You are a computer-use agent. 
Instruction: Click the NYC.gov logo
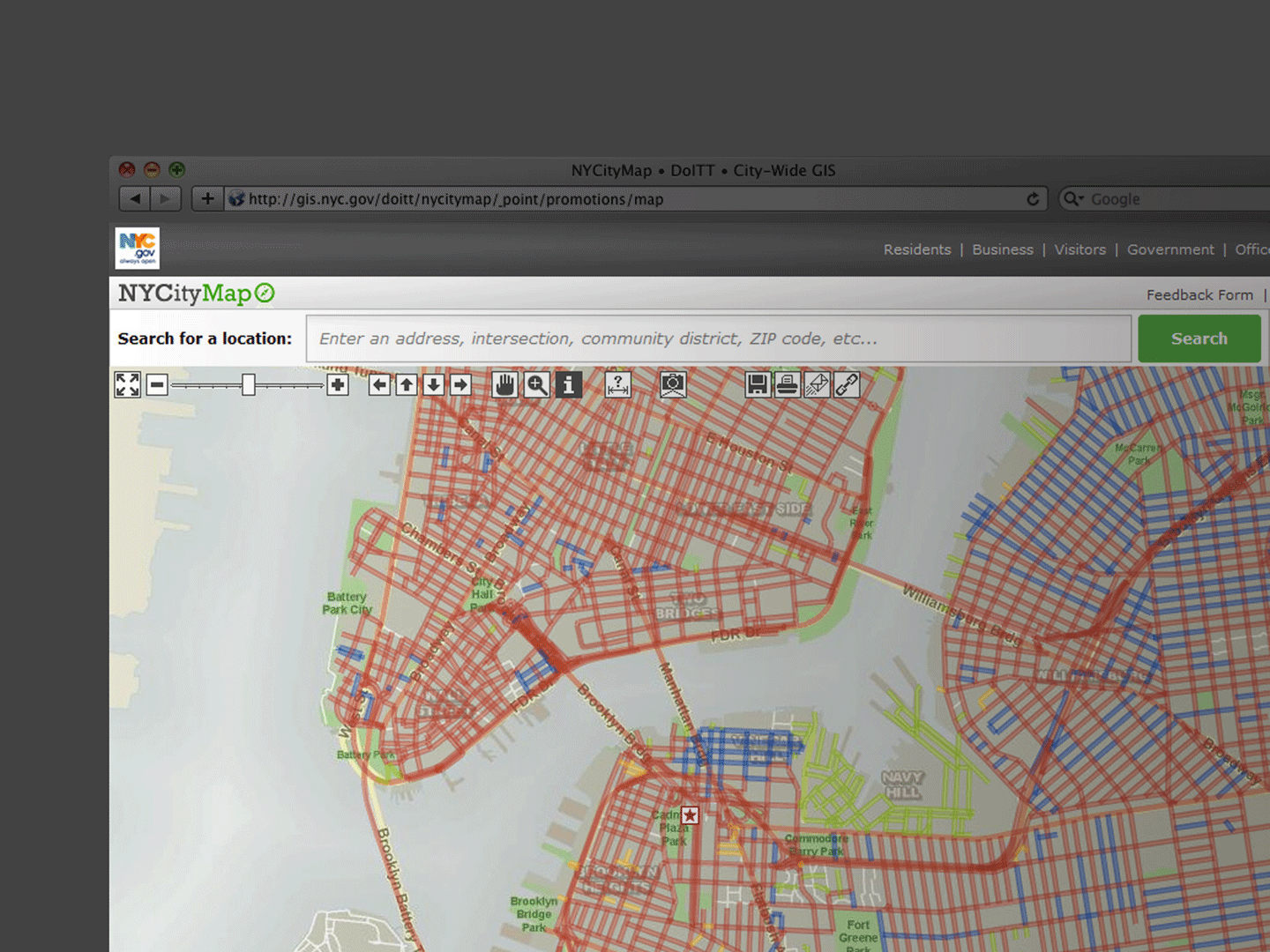click(138, 248)
